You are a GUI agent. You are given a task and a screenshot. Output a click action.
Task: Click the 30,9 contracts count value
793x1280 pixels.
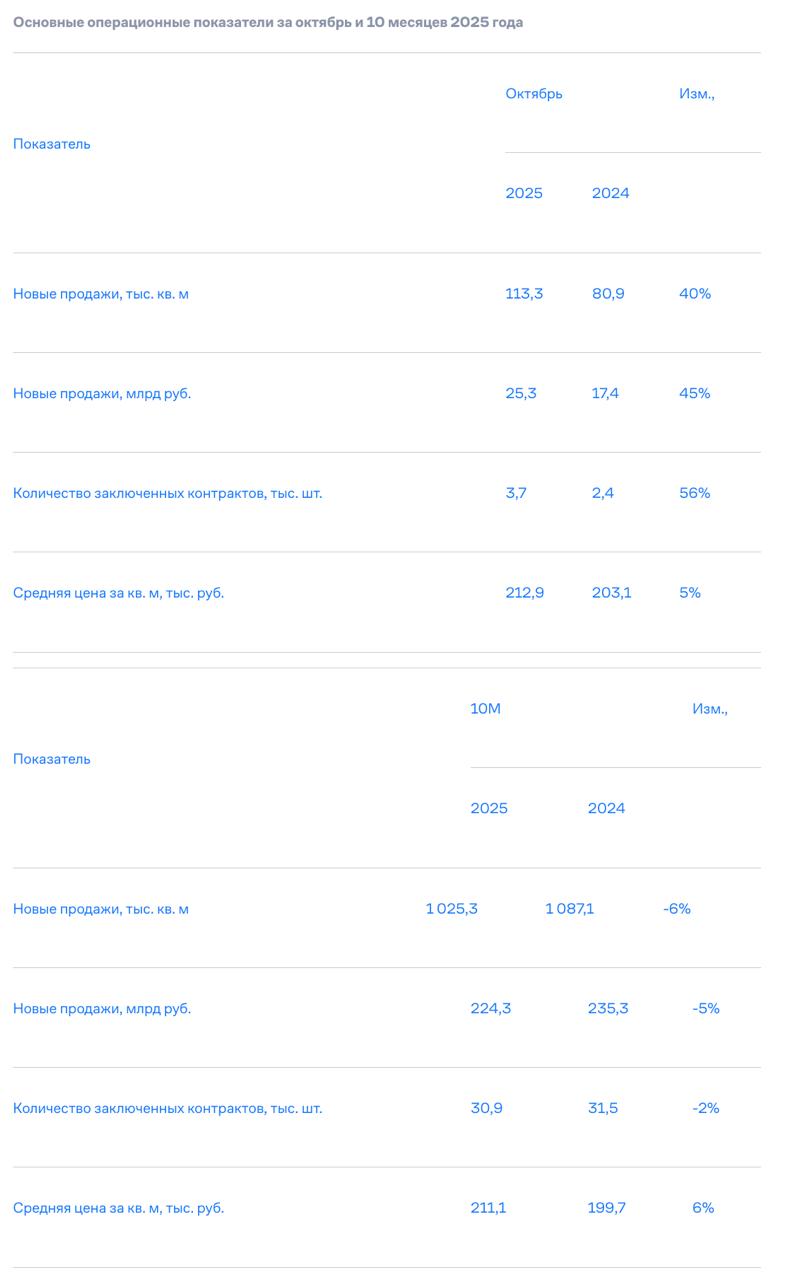click(x=487, y=1109)
